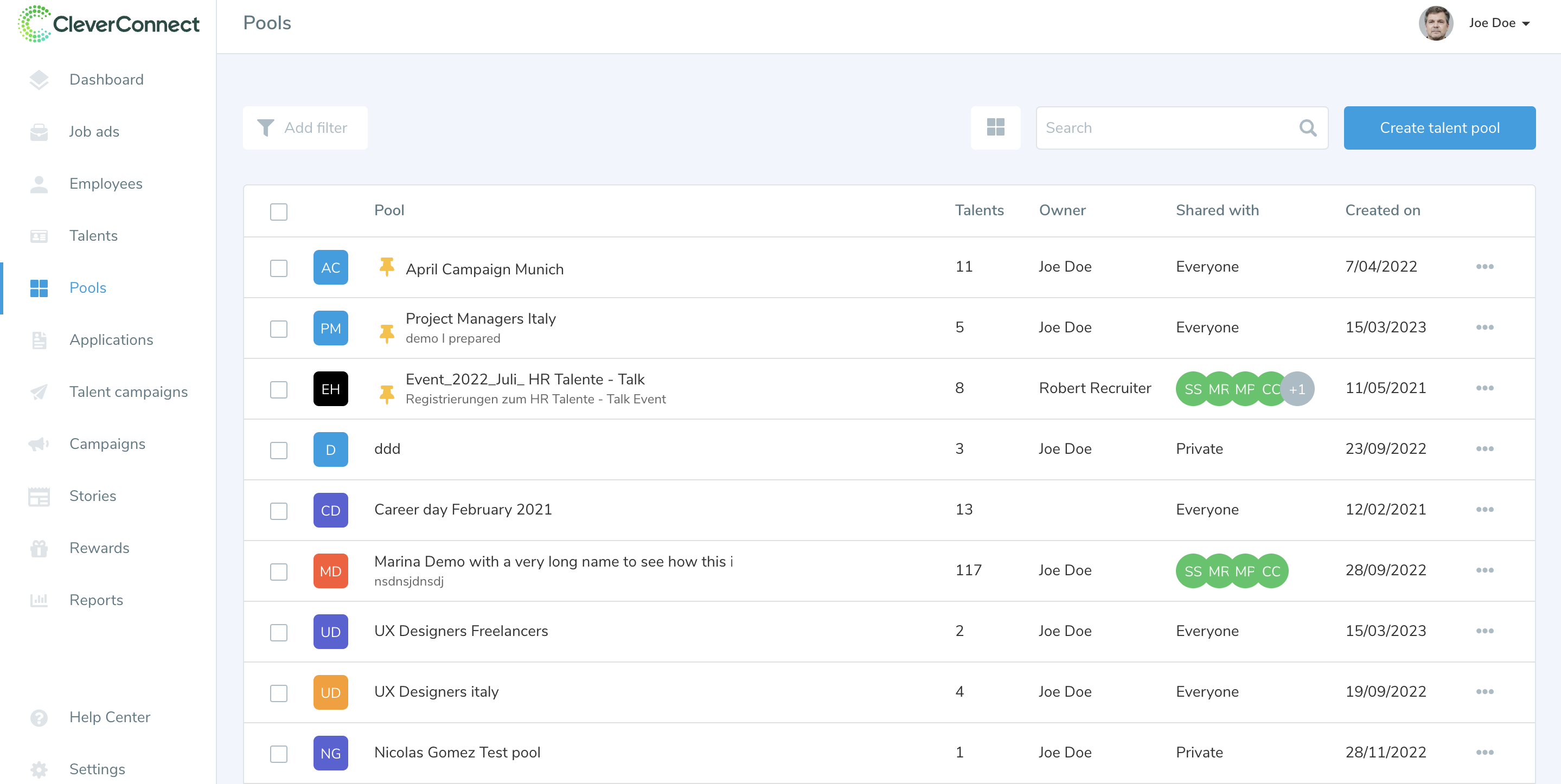The image size is (1561, 784).
Task: Unpin the April Campaign Munich pin icon
Action: (x=387, y=267)
